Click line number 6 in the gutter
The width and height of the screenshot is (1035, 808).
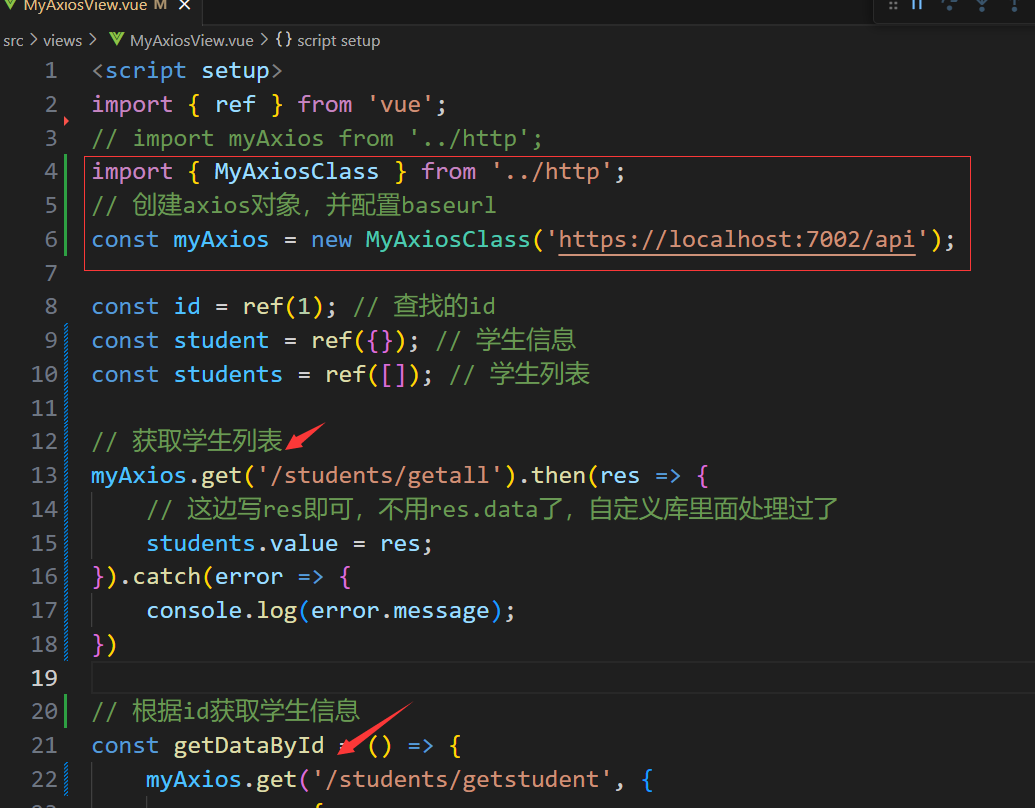coord(51,240)
